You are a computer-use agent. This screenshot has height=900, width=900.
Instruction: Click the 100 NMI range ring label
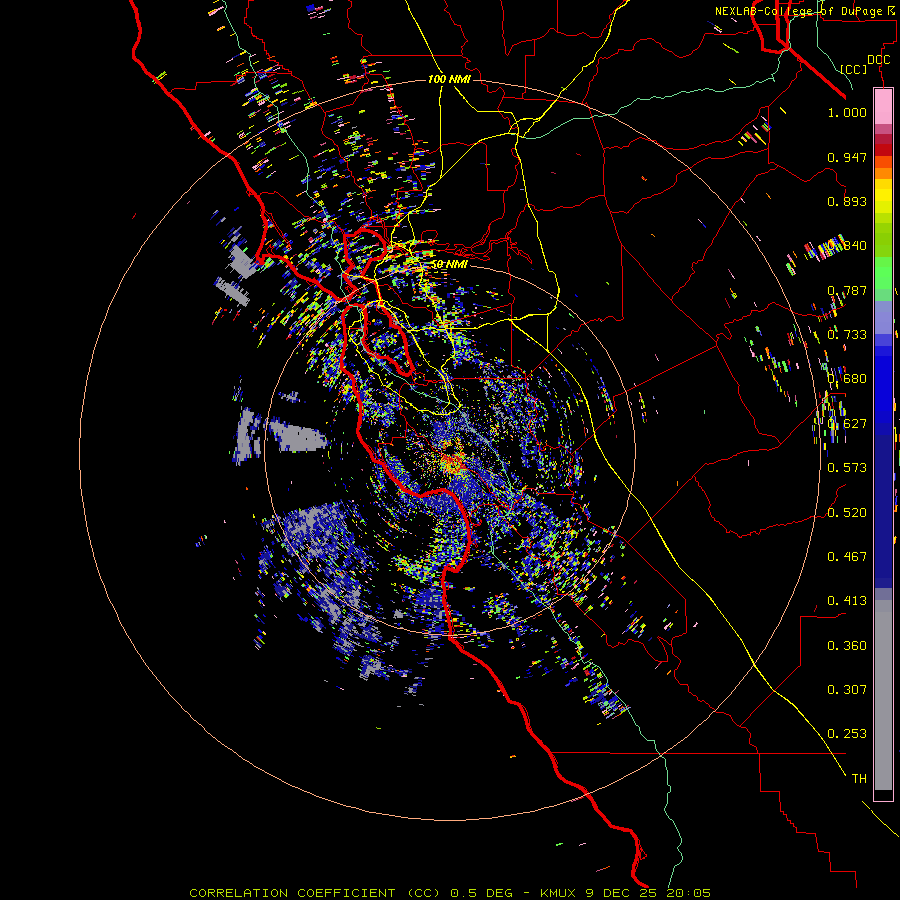pos(449,79)
